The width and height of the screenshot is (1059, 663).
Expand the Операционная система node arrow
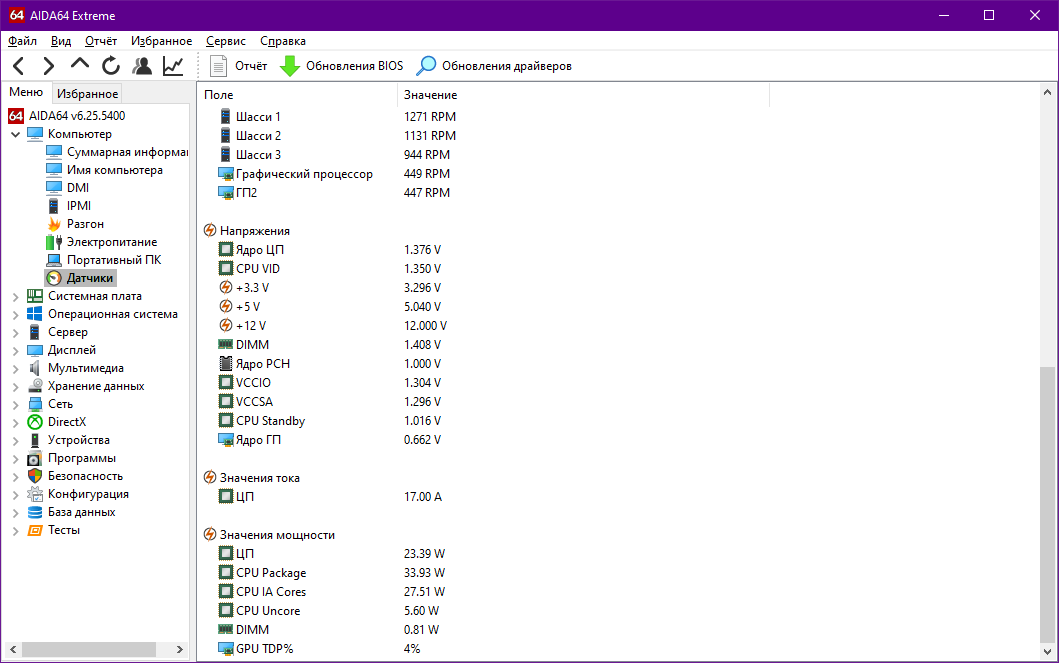[x=16, y=315]
